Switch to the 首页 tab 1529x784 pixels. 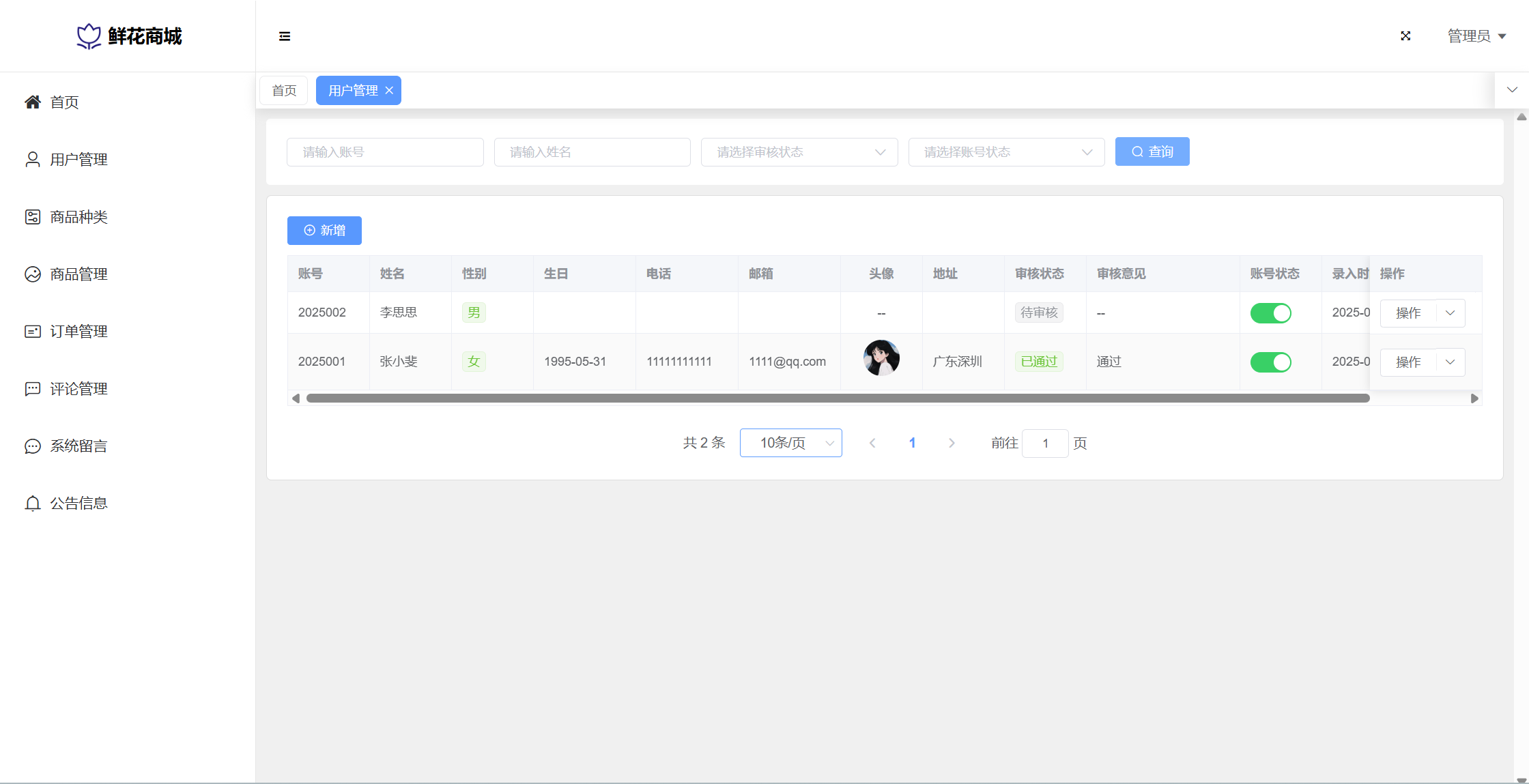click(284, 91)
